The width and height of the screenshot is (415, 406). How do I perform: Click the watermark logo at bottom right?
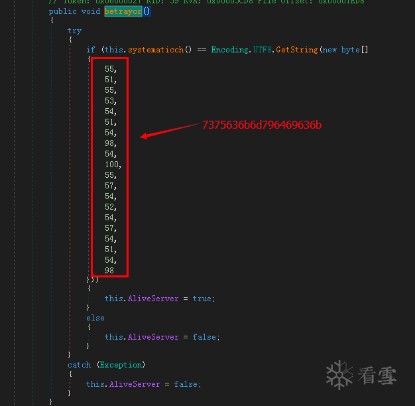361,375
